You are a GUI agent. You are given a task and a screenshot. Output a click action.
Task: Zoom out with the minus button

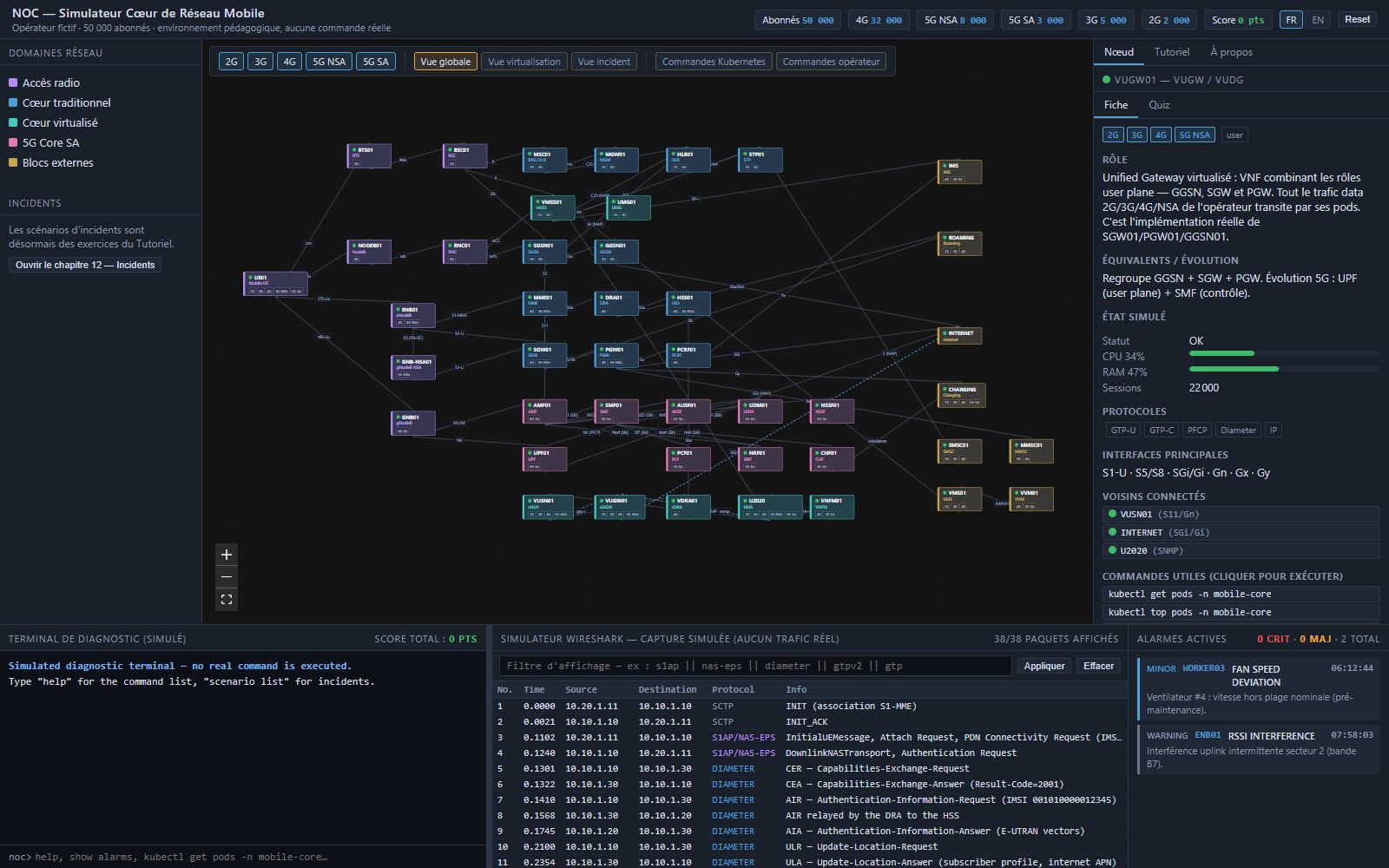point(227,577)
